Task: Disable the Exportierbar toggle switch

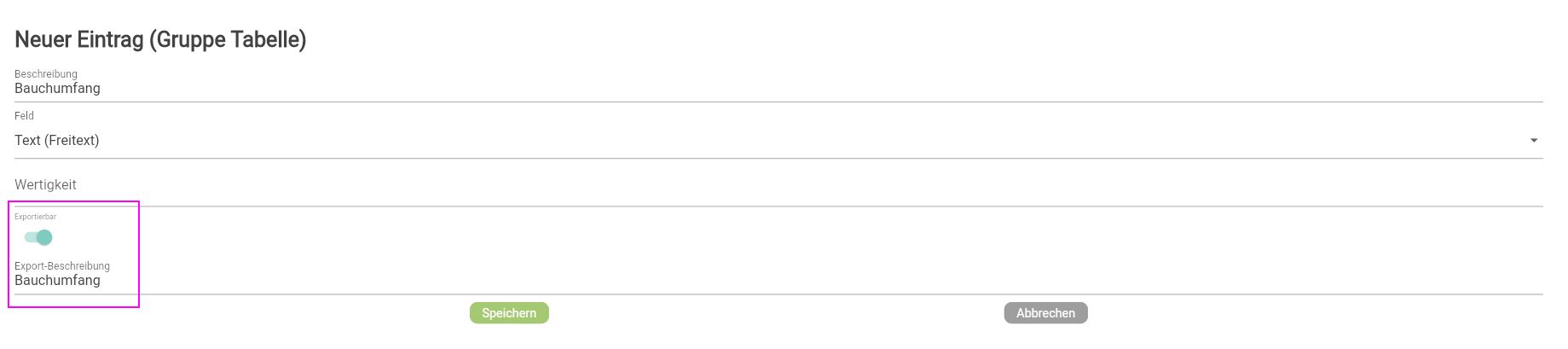Action: 38,237
